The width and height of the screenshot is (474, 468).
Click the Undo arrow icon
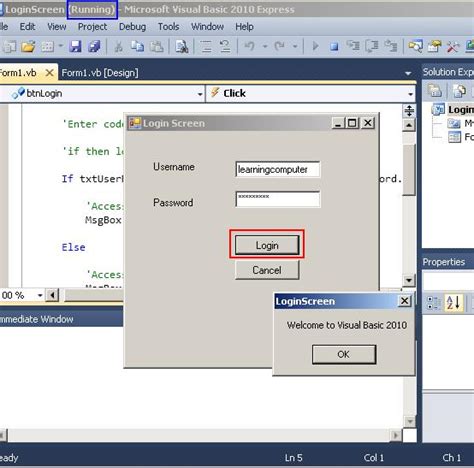[x=249, y=46]
